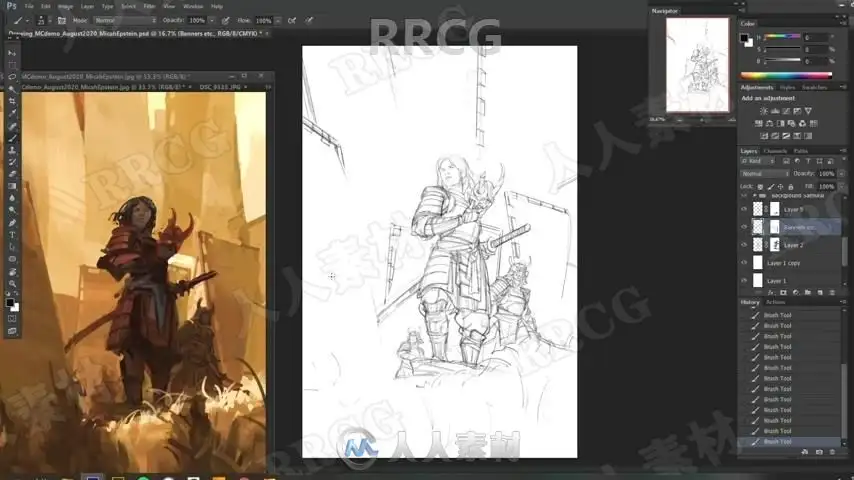The image size is (854, 480).
Task: Open the File menu
Action: (x=29, y=7)
